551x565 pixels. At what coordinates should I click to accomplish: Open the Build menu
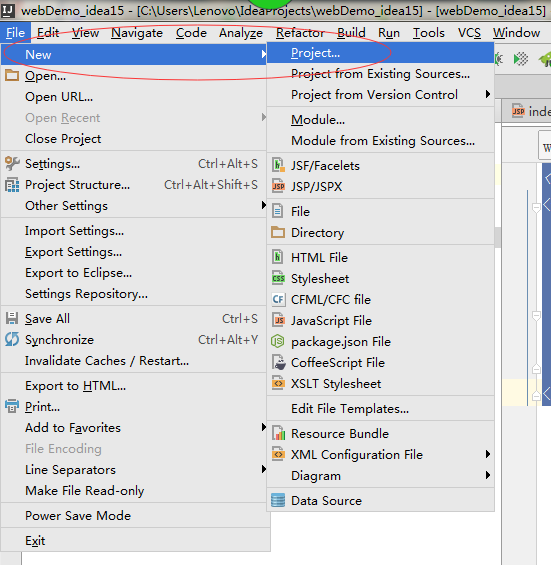pos(351,33)
